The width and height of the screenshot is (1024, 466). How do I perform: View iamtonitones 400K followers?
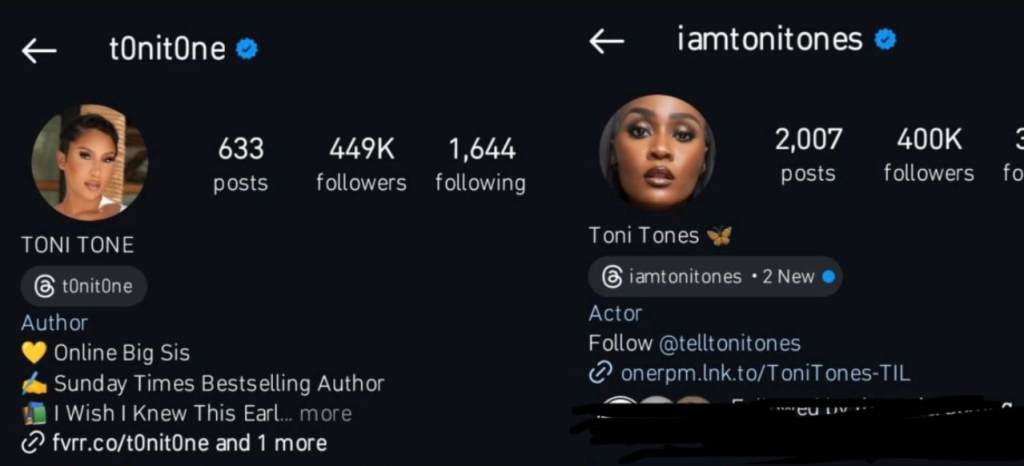(929, 156)
